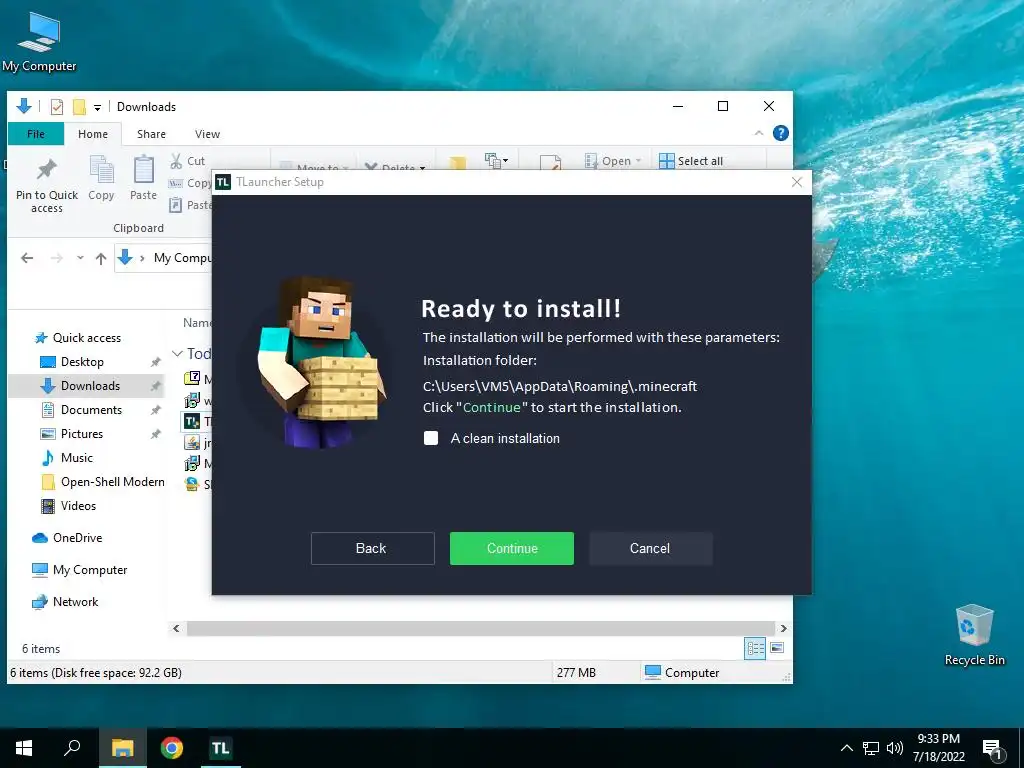Collapse the Today file group
1024x768 pixels.
pos(177,353)
